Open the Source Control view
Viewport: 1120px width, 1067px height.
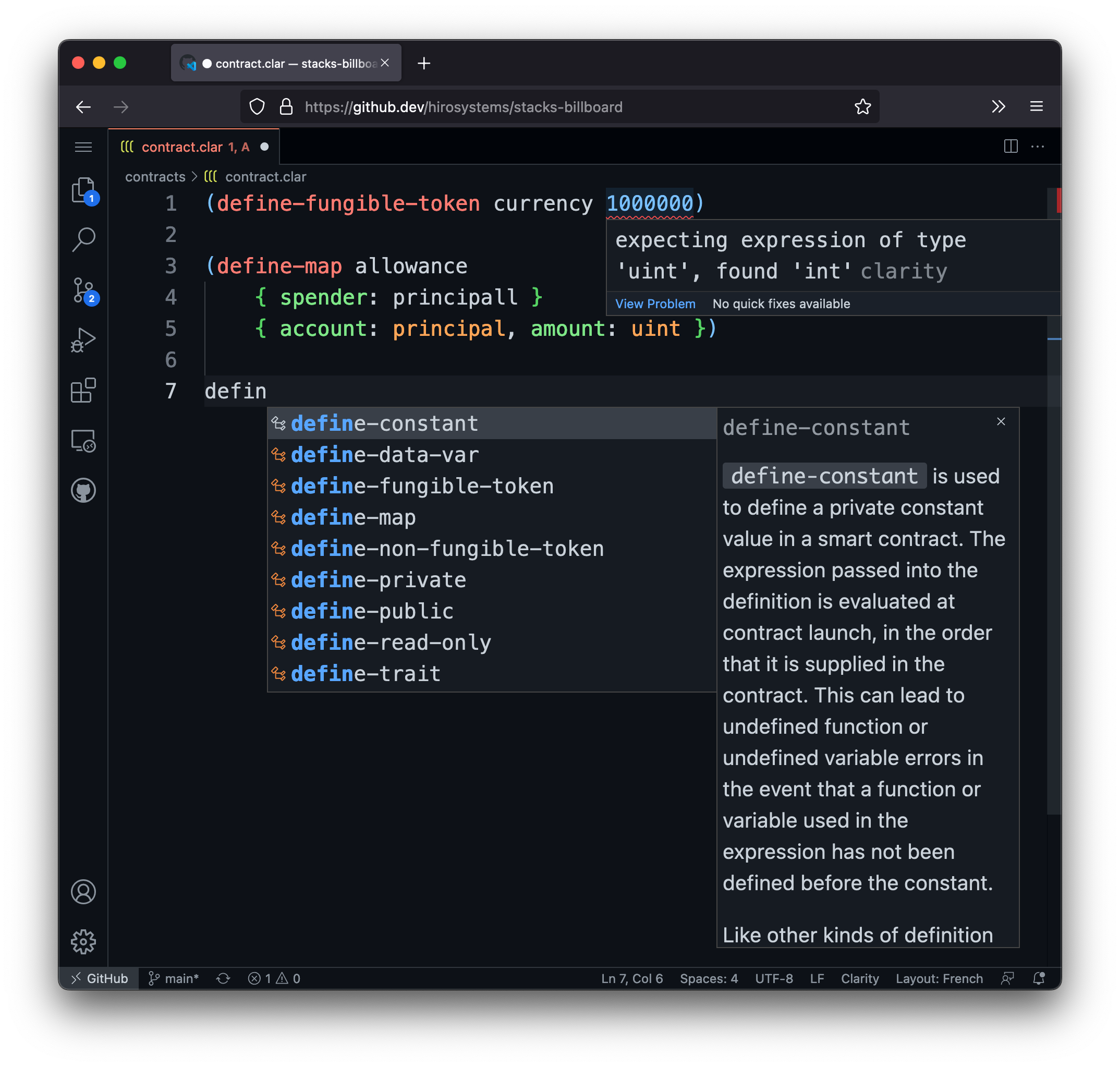click(x=83, y=290)
